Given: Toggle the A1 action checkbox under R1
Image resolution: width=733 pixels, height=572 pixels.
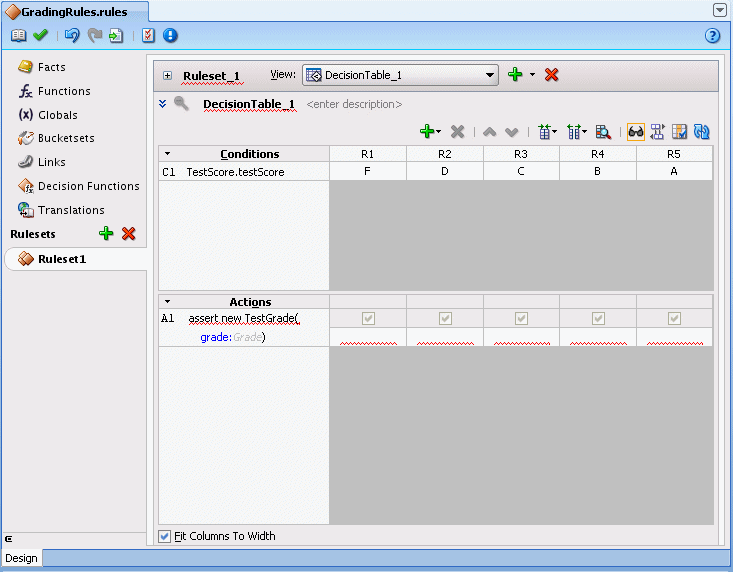Looking at the screenshot, I should click(x=368, y=319).
